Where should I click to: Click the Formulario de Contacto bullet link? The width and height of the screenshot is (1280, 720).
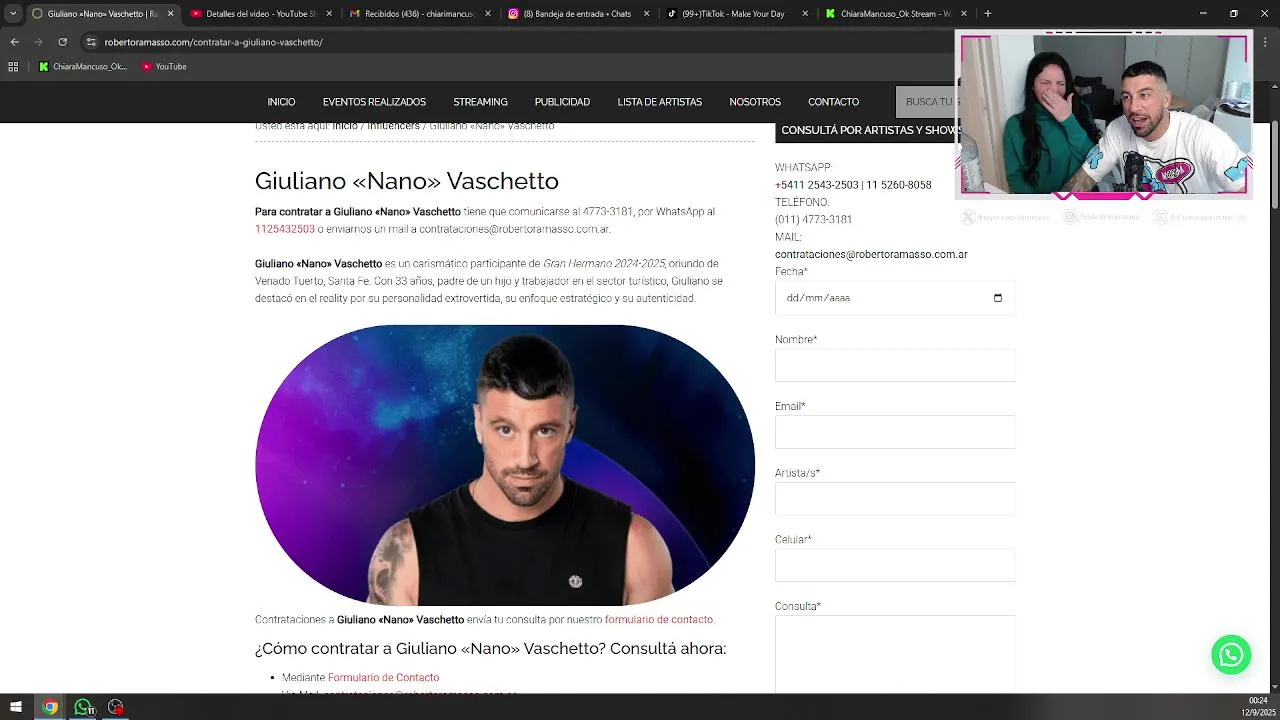[x=383, y=678]
